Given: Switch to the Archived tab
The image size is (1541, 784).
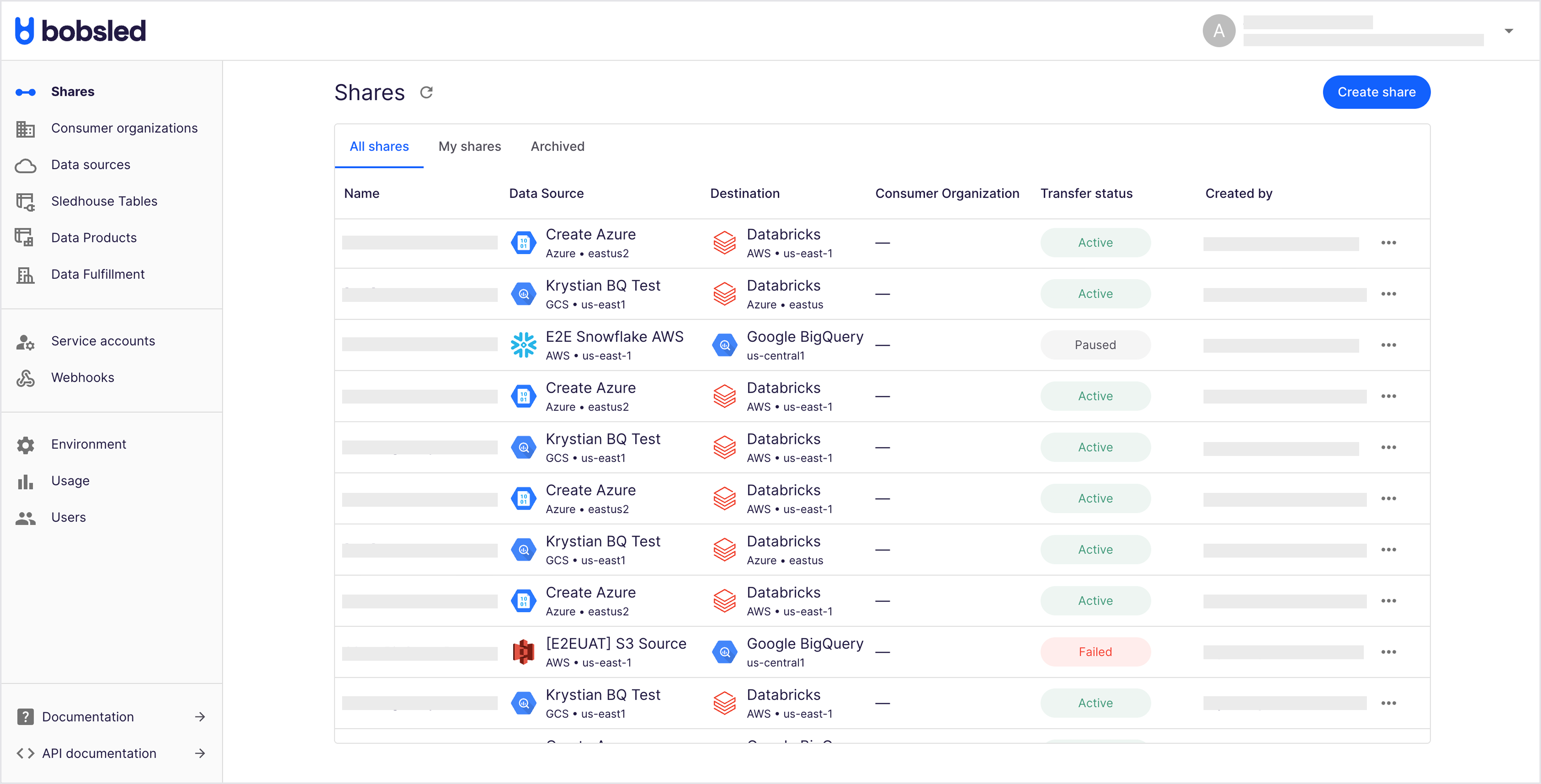Looking at the screenshot, I should click(557, 146).
